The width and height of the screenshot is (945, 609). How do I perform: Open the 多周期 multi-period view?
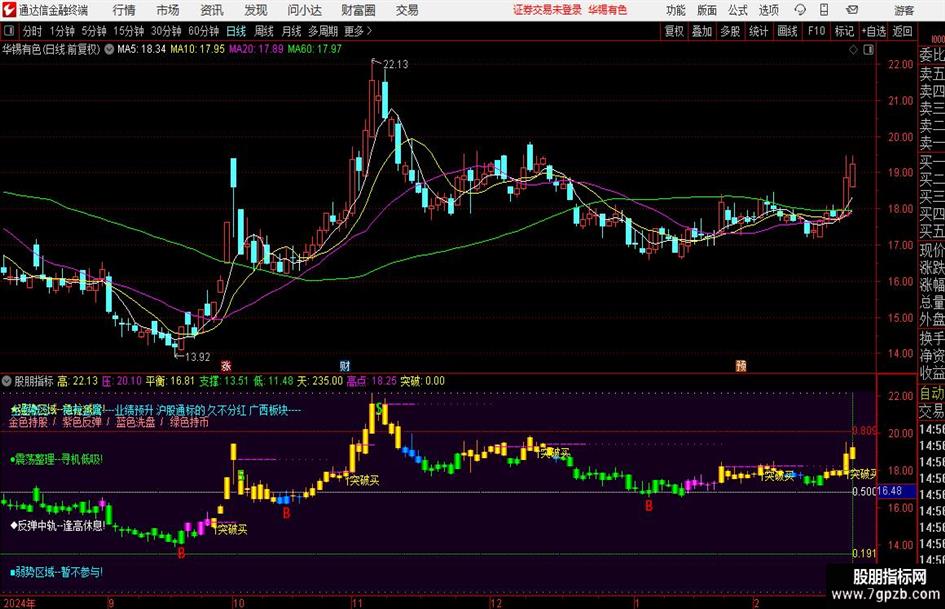pyautogui.click(x=323, y=31)
